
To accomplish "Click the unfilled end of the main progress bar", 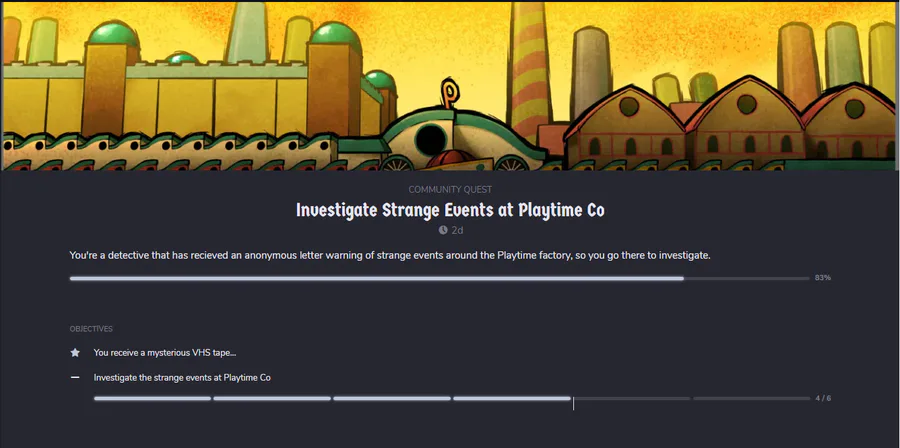I will [747, 278].
